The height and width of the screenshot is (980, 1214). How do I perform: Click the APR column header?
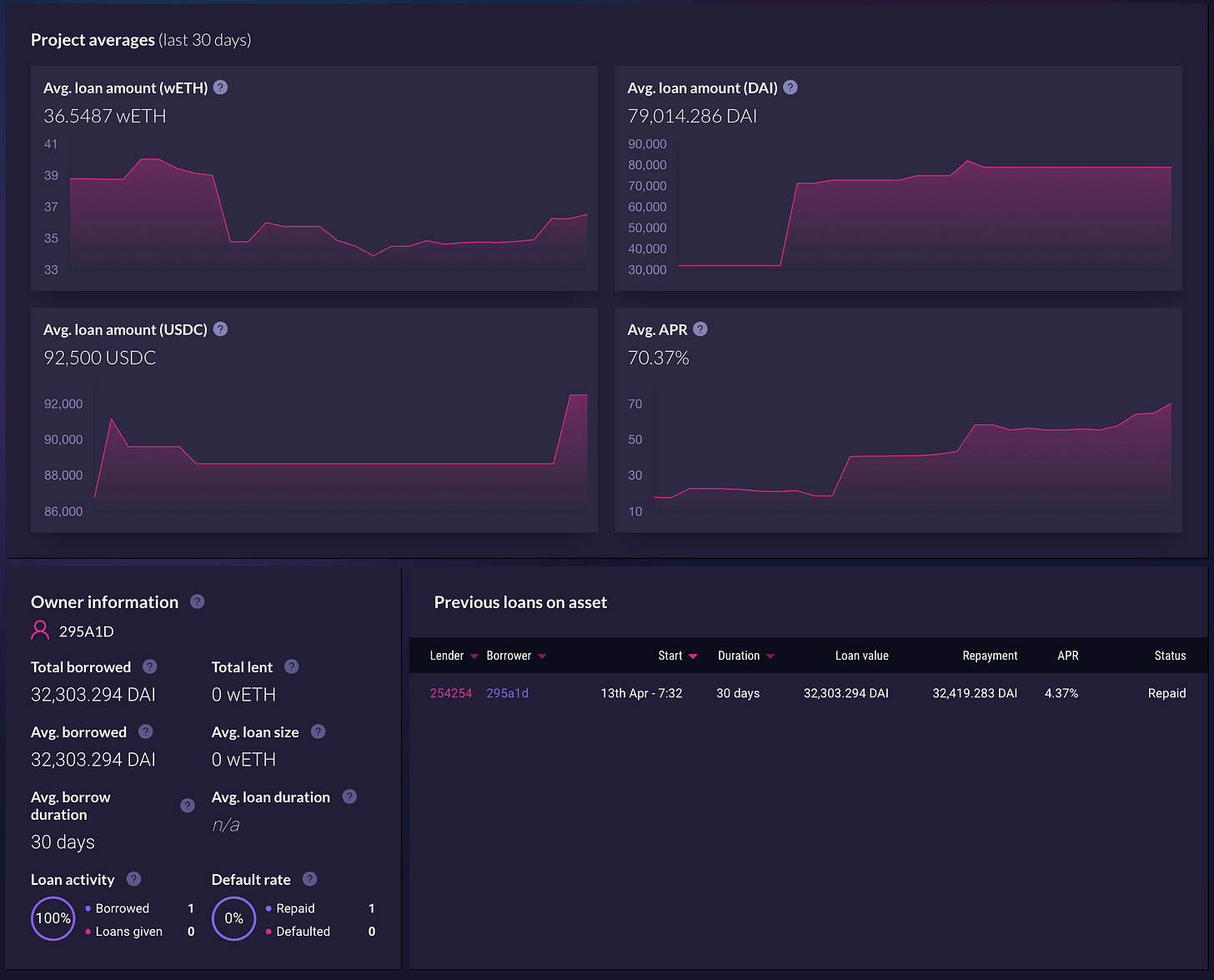pos(1068,656)
